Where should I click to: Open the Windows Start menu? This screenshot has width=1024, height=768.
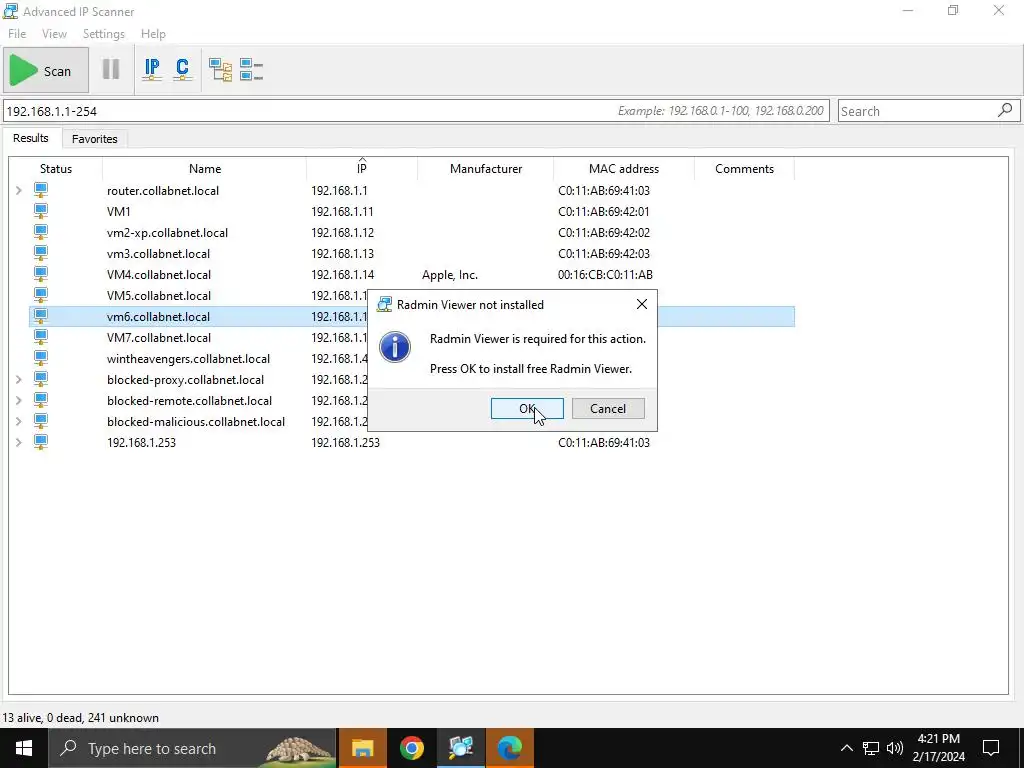click(x=24, y=748)
